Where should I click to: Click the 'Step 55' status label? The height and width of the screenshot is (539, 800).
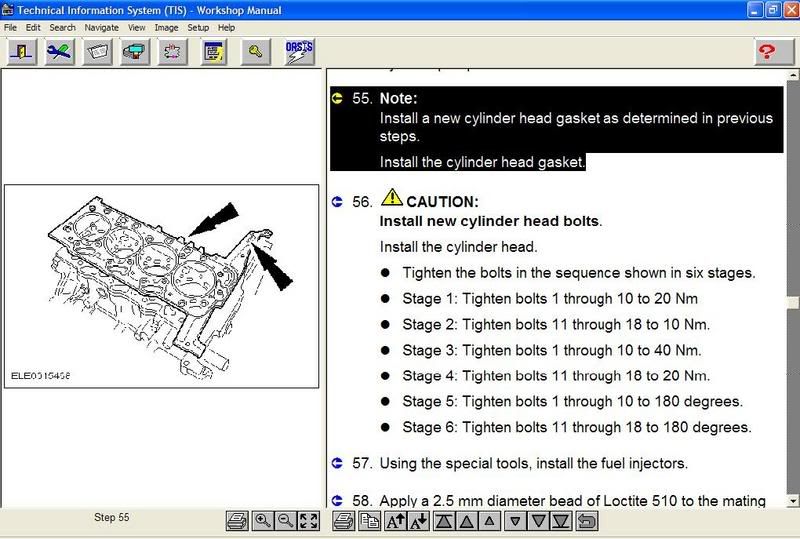(112, 517)
